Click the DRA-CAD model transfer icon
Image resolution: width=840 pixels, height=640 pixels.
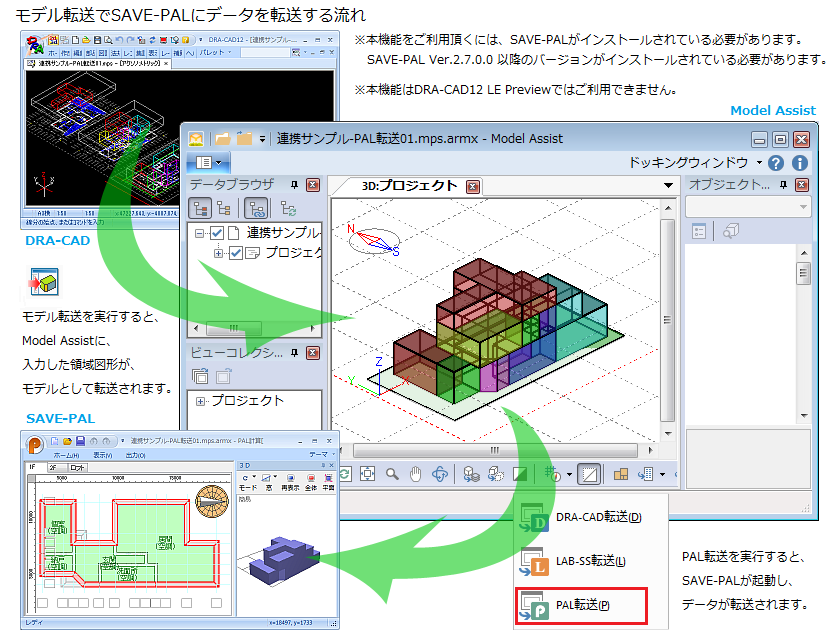click(44, 282)
